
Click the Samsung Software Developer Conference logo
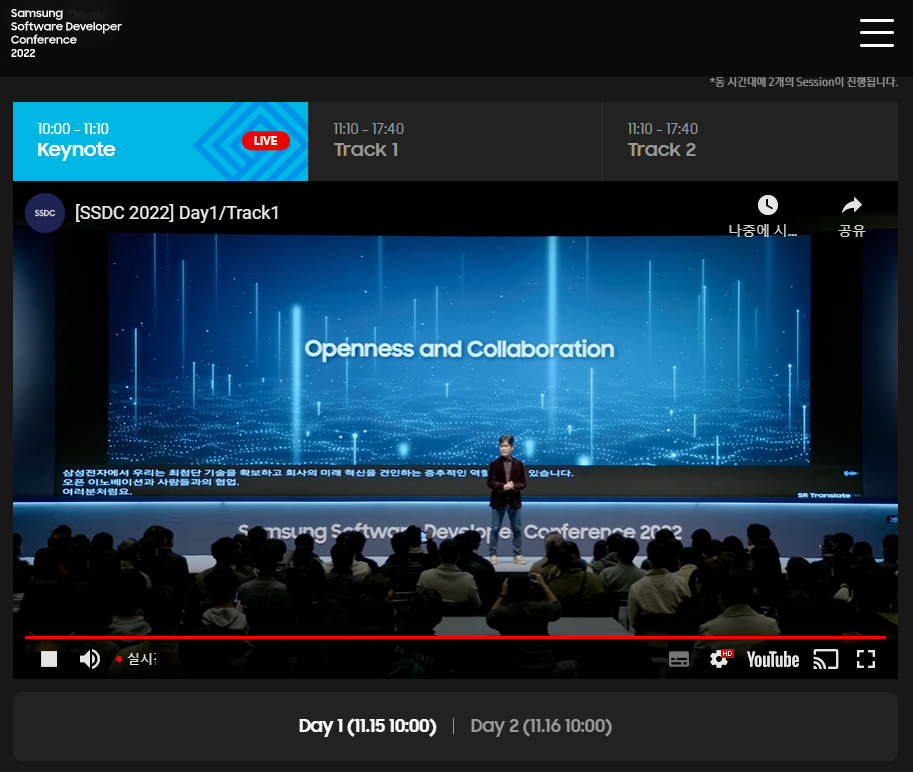point(66,33)
